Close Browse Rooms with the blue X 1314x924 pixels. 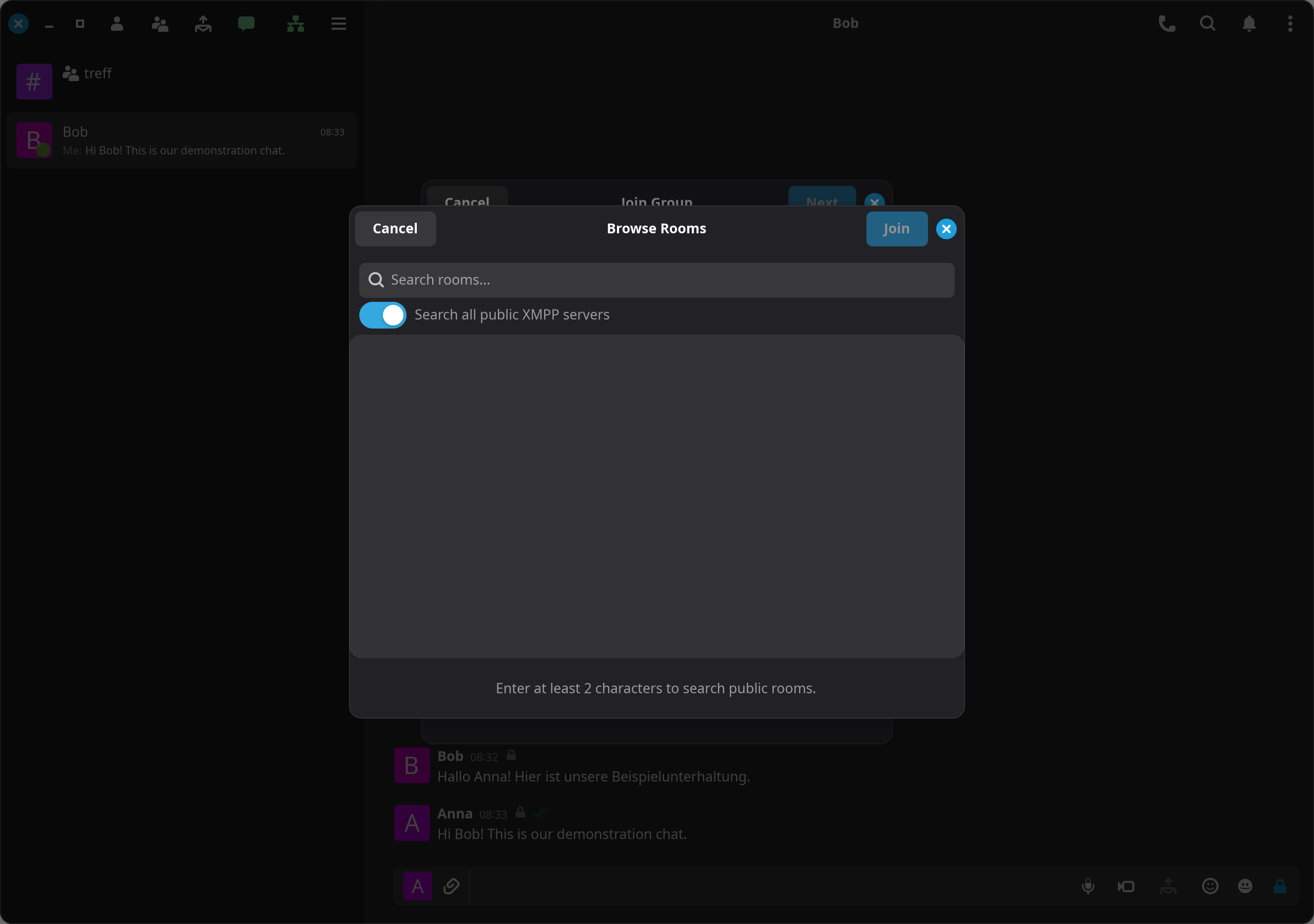[x=946, y=229]
